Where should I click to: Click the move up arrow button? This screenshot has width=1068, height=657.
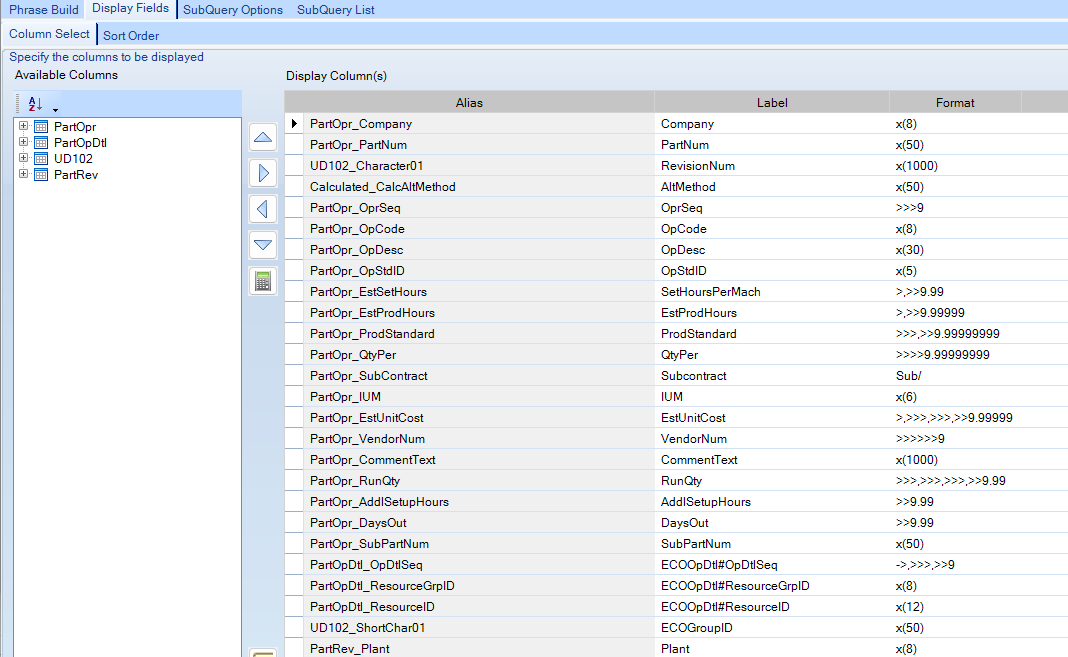coord(263,138)
